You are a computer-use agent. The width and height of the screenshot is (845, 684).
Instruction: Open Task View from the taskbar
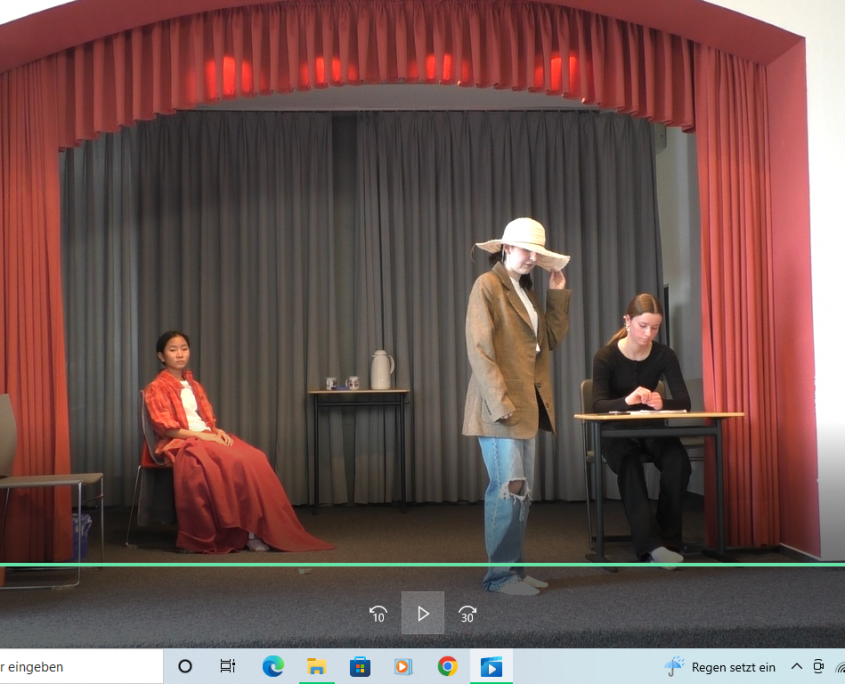click(x=228, y=666)
